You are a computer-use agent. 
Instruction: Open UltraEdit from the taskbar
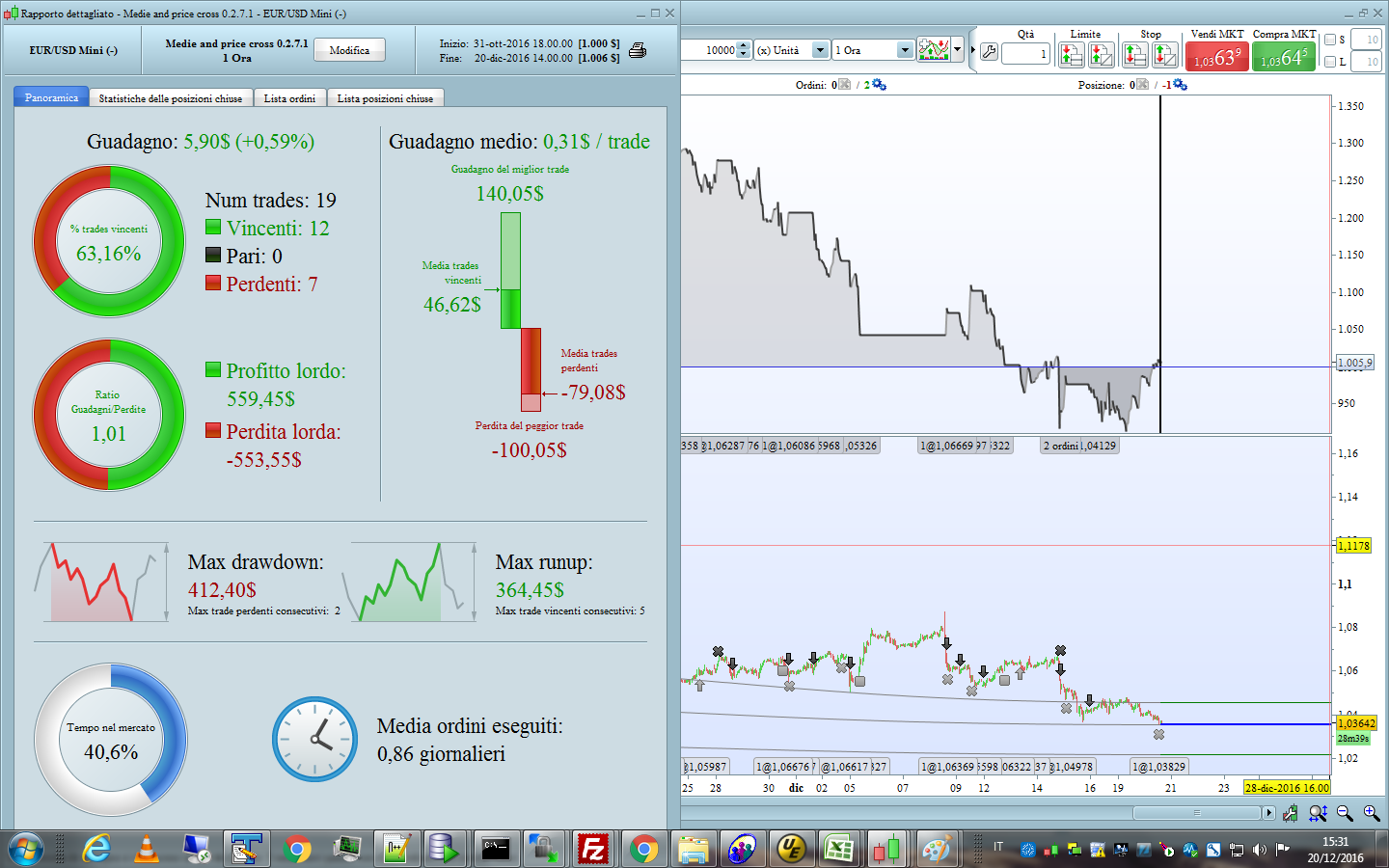(x=791, y=850)
